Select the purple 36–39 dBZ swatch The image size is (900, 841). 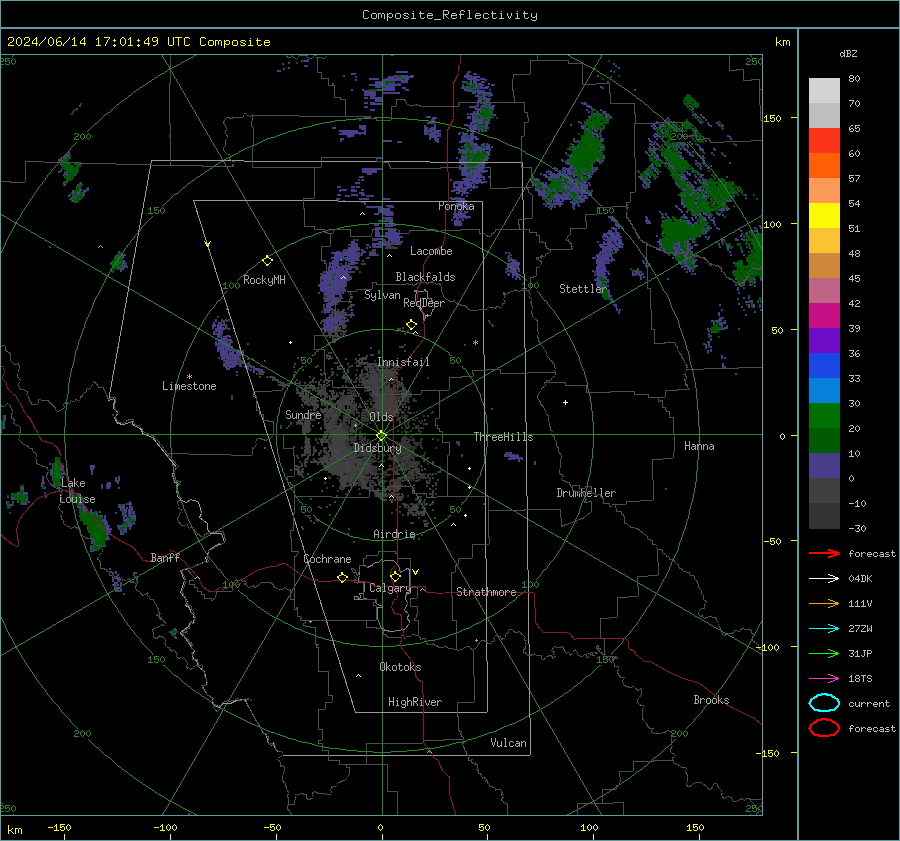coord(824,341)
